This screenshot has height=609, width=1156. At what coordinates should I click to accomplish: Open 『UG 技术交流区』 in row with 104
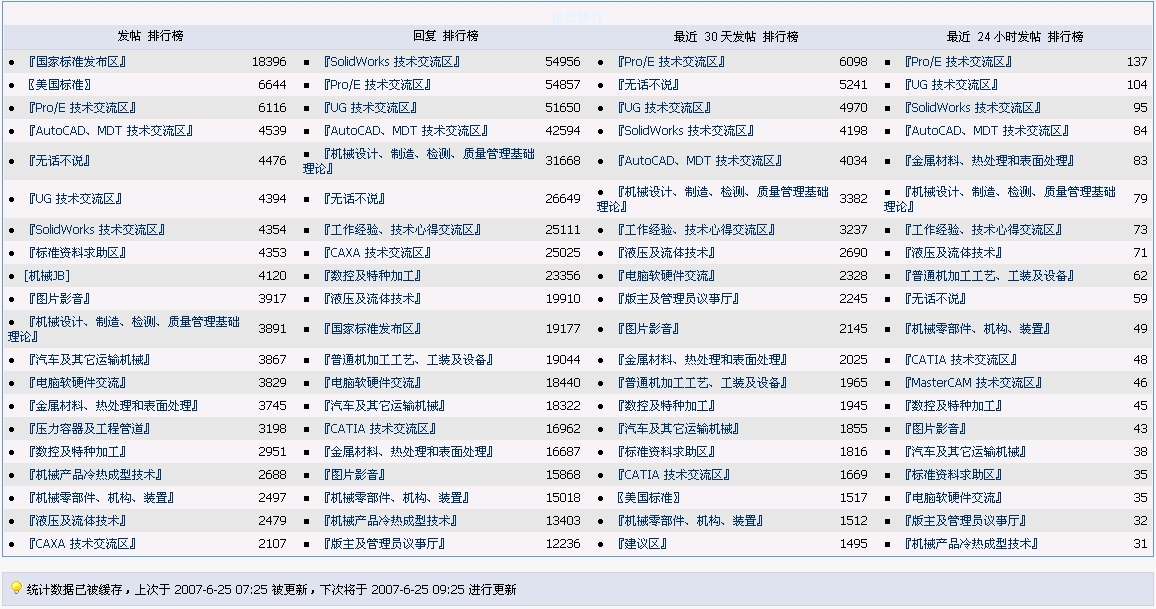(952, 85)
